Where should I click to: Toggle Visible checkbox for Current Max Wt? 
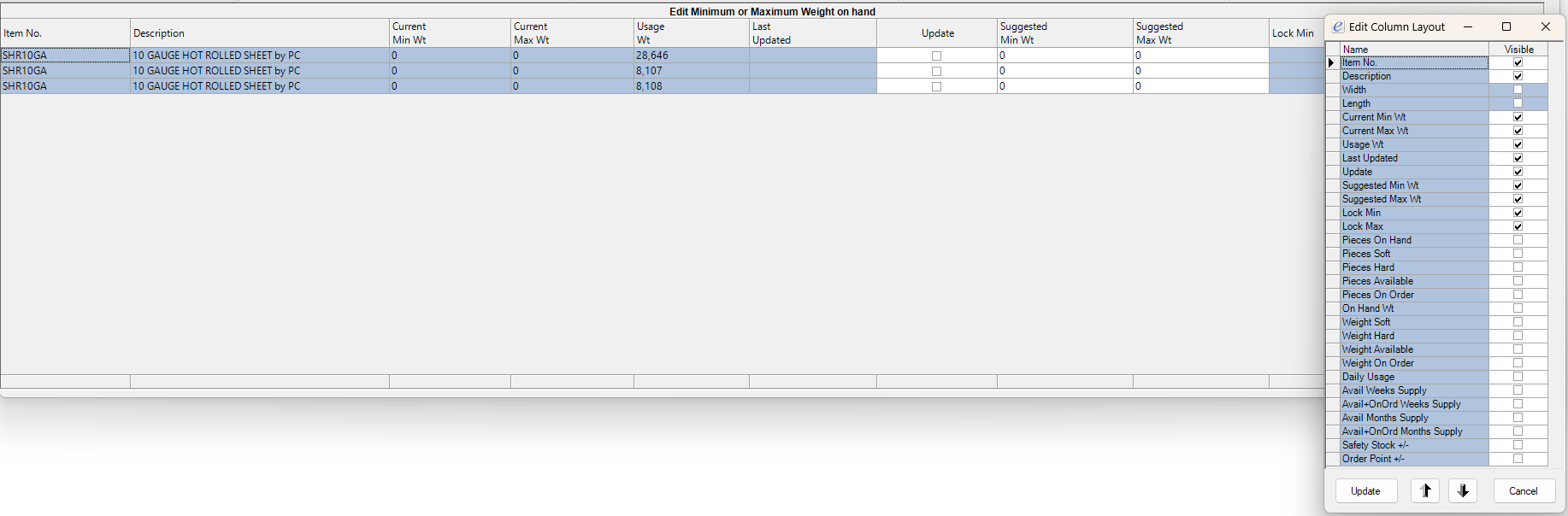point(1518,131)
